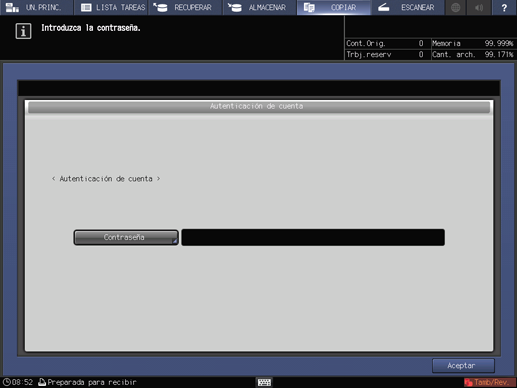Image resolution: width=517 pixels, height=388 pixels.
Task: Confirm with the Aceptar button
Action: point(463,366)
